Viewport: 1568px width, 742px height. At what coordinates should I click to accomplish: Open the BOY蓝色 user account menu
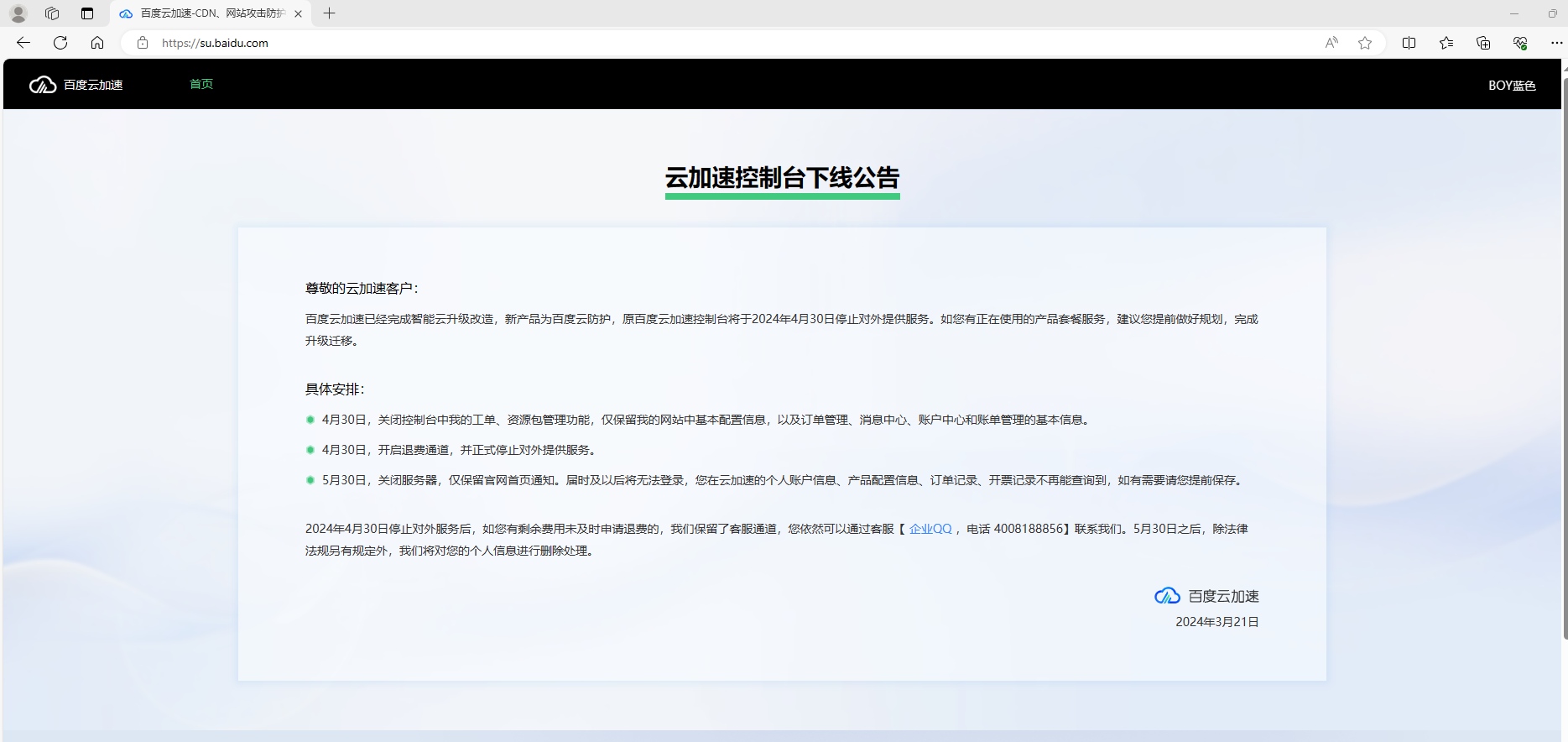tap(1512, 86)
